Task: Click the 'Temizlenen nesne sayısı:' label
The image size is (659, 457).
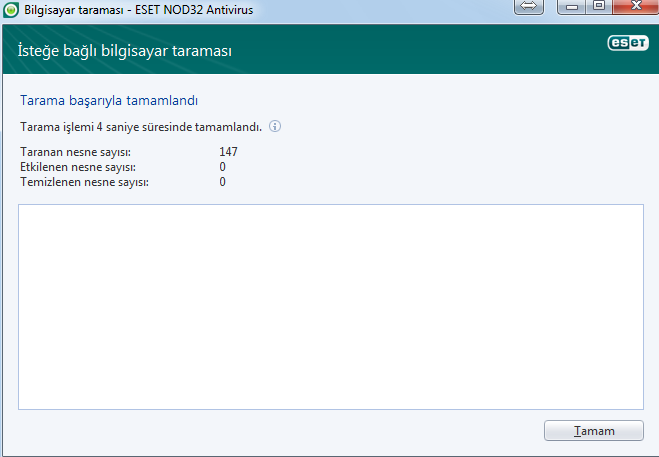Action: pyautogui.click(x=84, y=182)
